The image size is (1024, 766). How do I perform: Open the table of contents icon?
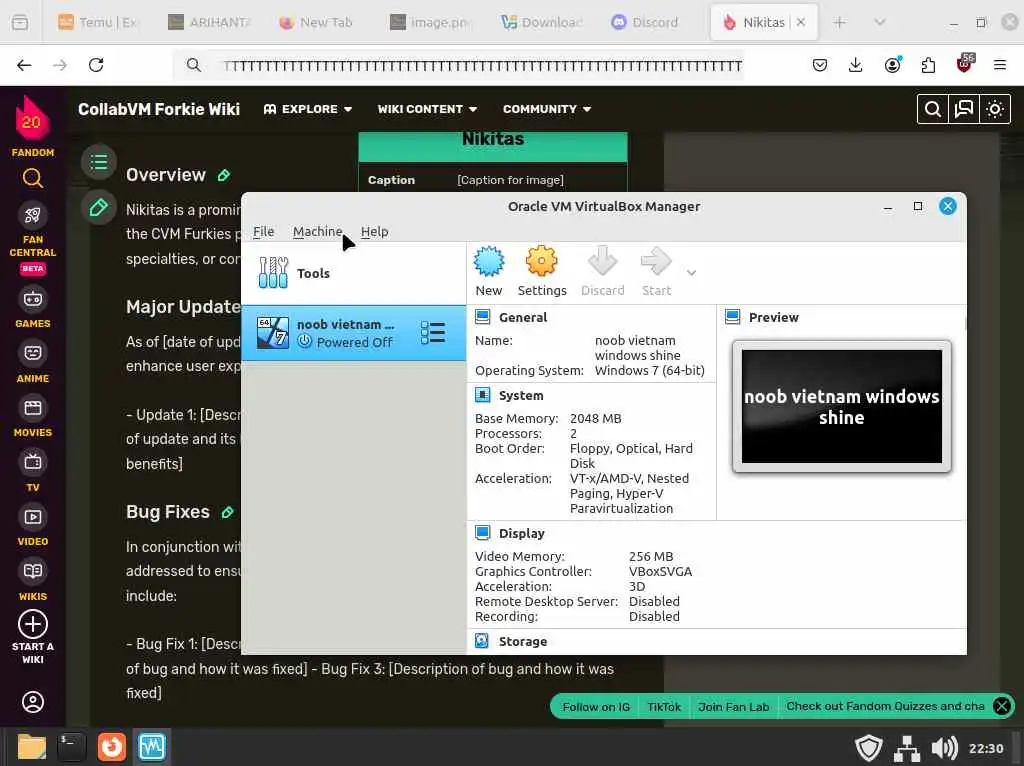(99, 162)
